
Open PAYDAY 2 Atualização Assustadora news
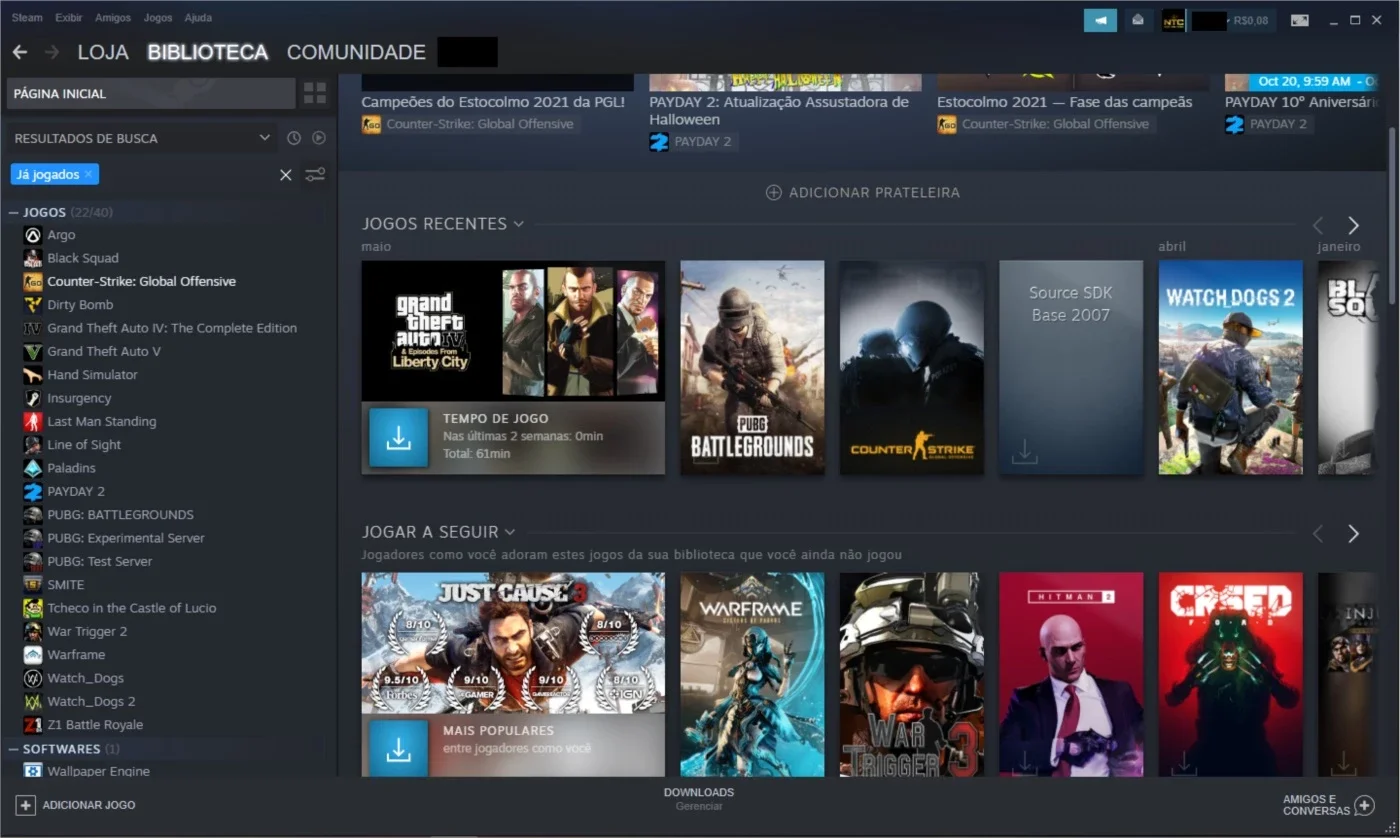click(780, 110)
